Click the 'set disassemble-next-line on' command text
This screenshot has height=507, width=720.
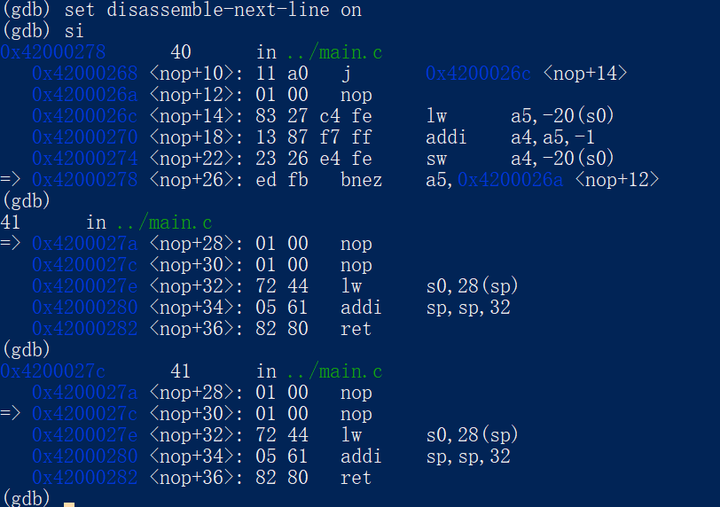(213, 10)
